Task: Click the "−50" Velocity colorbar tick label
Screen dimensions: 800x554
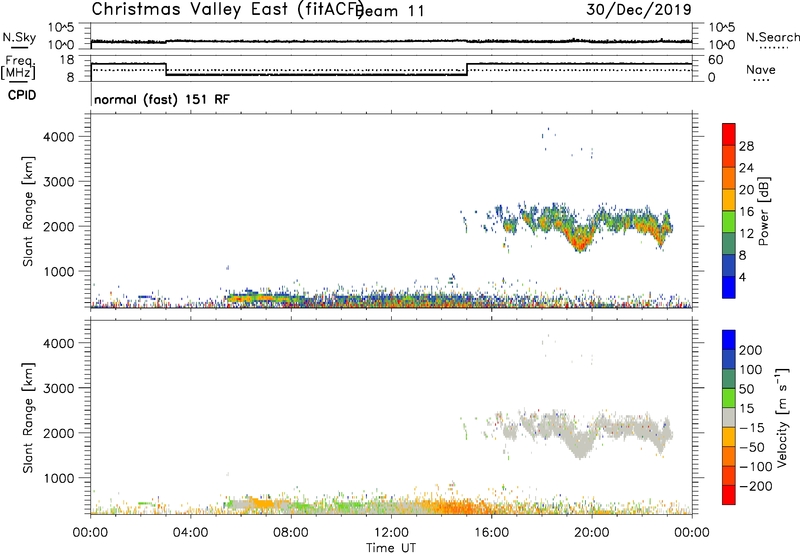Action: (x=752, y=447)
